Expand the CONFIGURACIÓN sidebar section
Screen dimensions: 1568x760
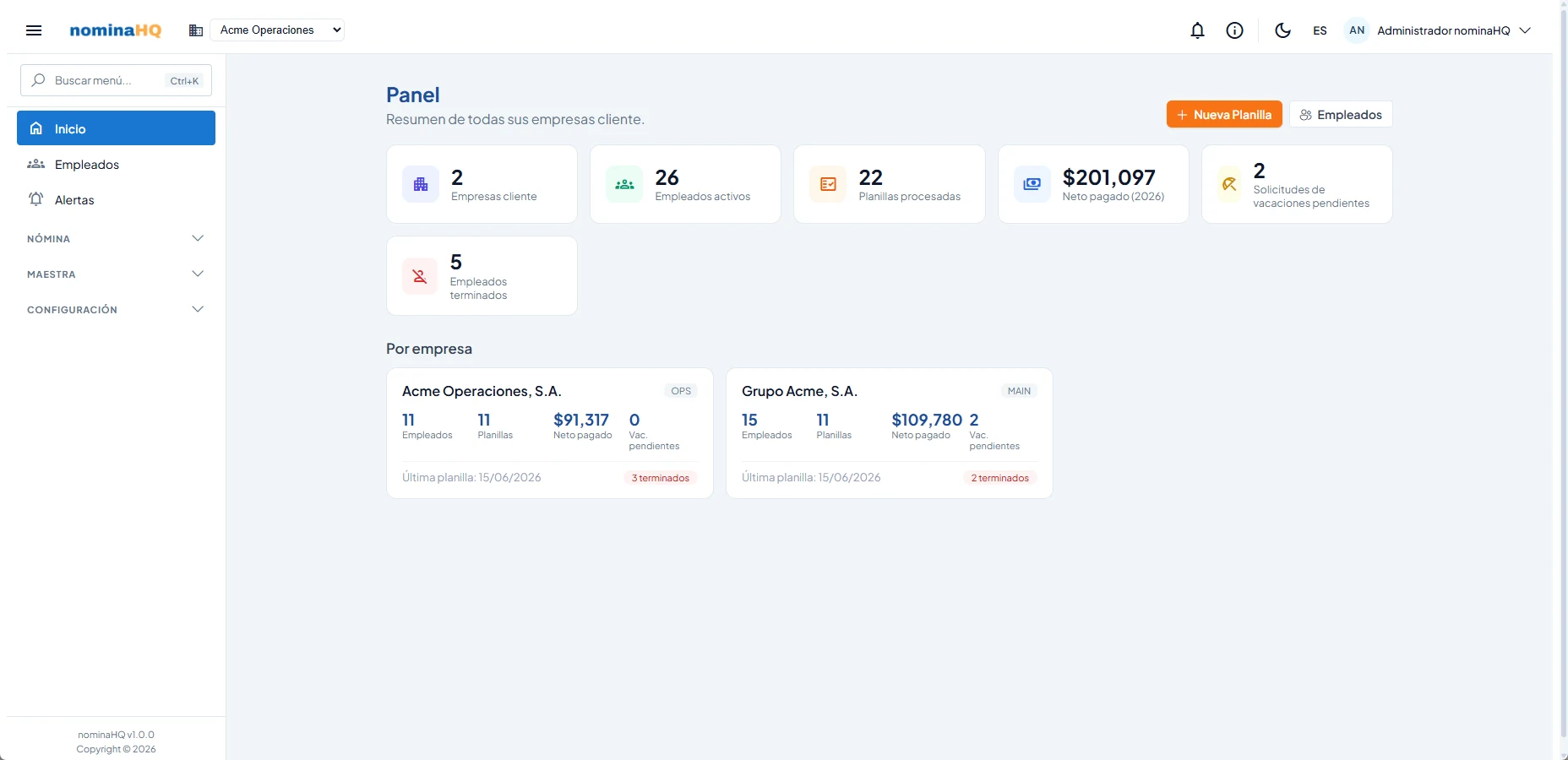point(116,310)
